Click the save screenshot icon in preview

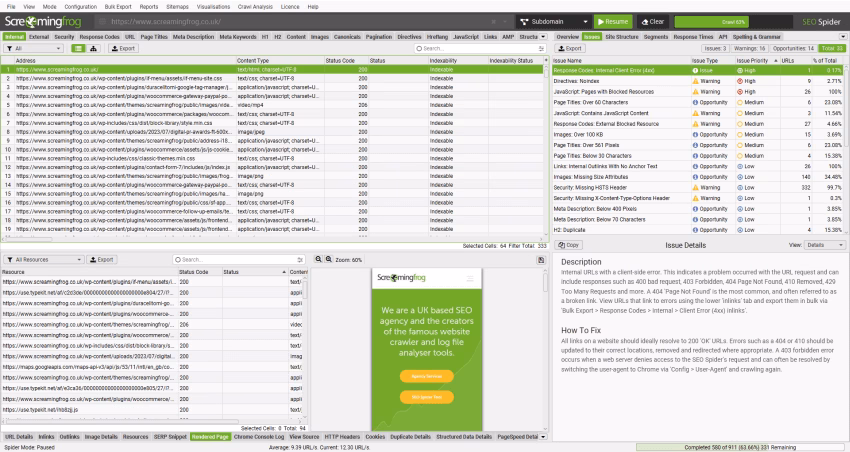pos(541,259)
